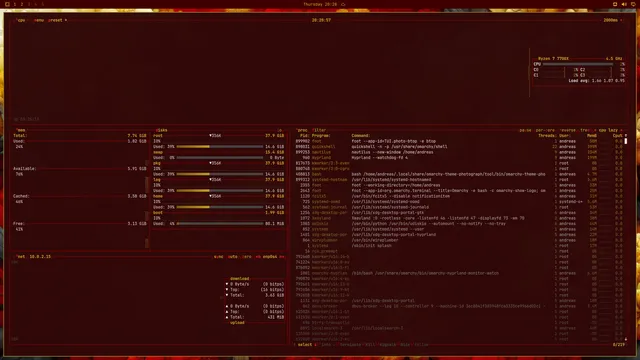
Task: Reset net totals with zero button
Action: pyautogui.click(x=247, y=257)
